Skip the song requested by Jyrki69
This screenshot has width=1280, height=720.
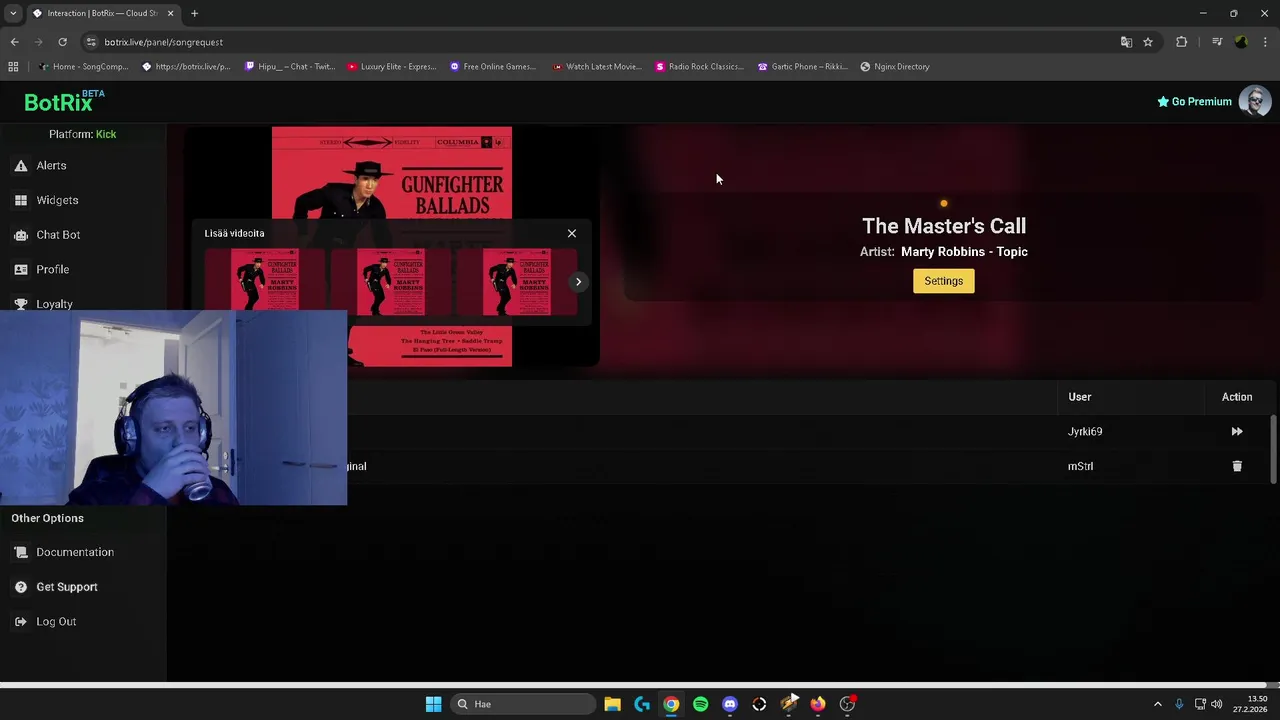click(1237, 432)
